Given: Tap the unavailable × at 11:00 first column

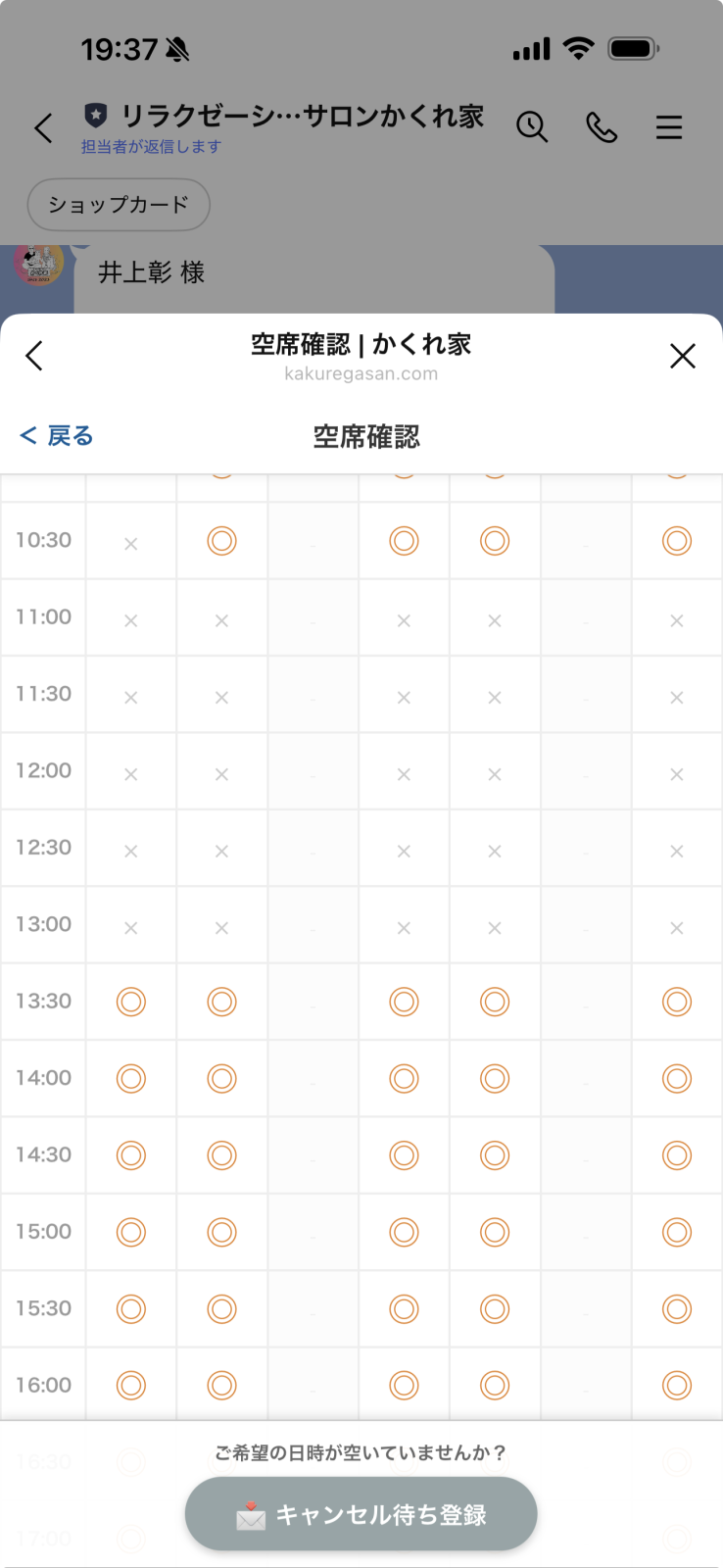Looking at the screenshot, I should click(131, 621).
